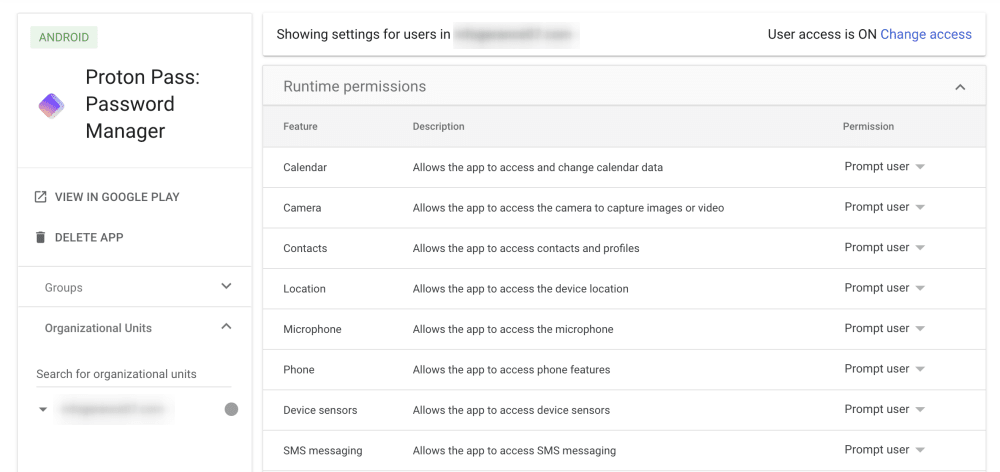This screenshot has width=1000, height=472.
Task: Click the Proton Pass: Password Manager title
Action: click(x=143, y=104)
